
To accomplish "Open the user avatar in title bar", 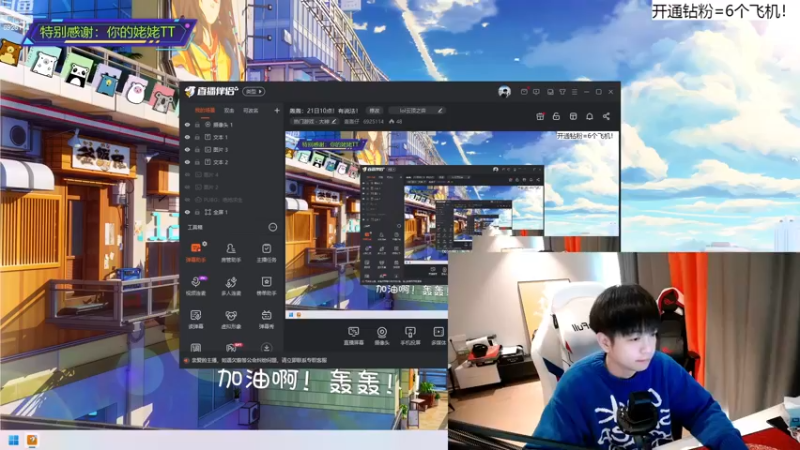I will 504,92.
